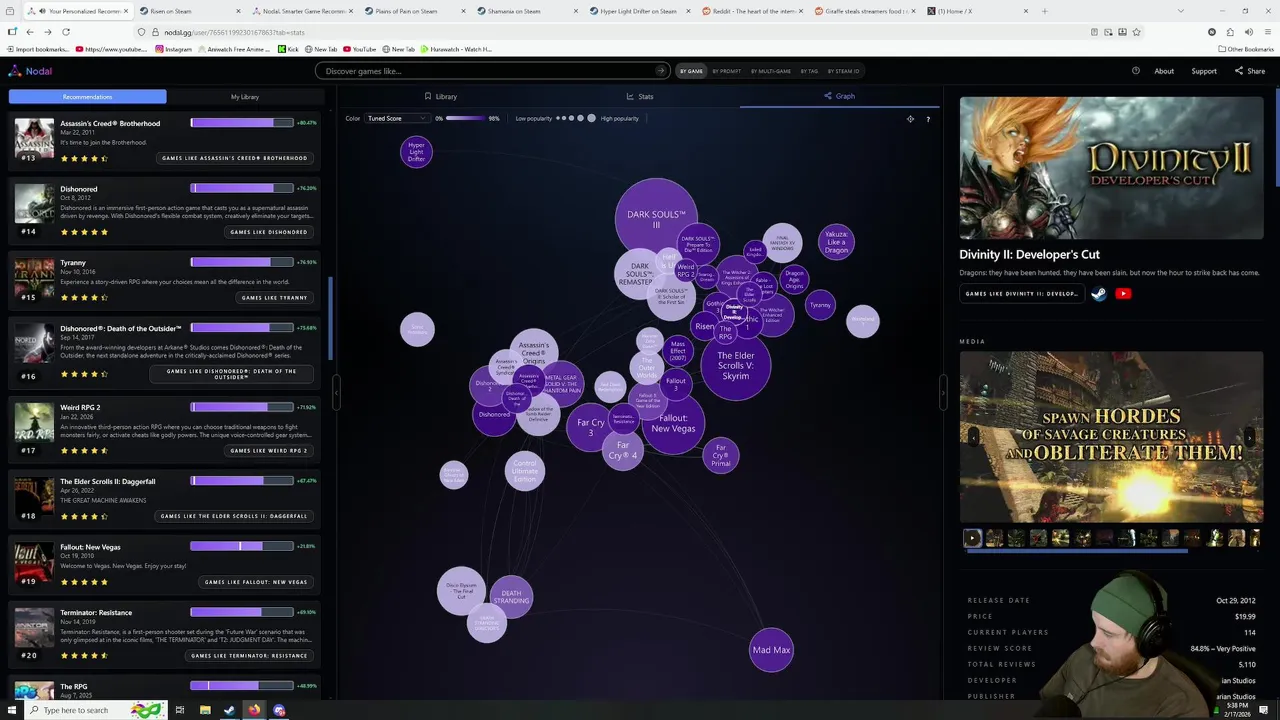Image resolution: width=1280 pixels, height=720 pixels.
Task: Select the BY STEAM ID search mode
Action: coord(843,71)
